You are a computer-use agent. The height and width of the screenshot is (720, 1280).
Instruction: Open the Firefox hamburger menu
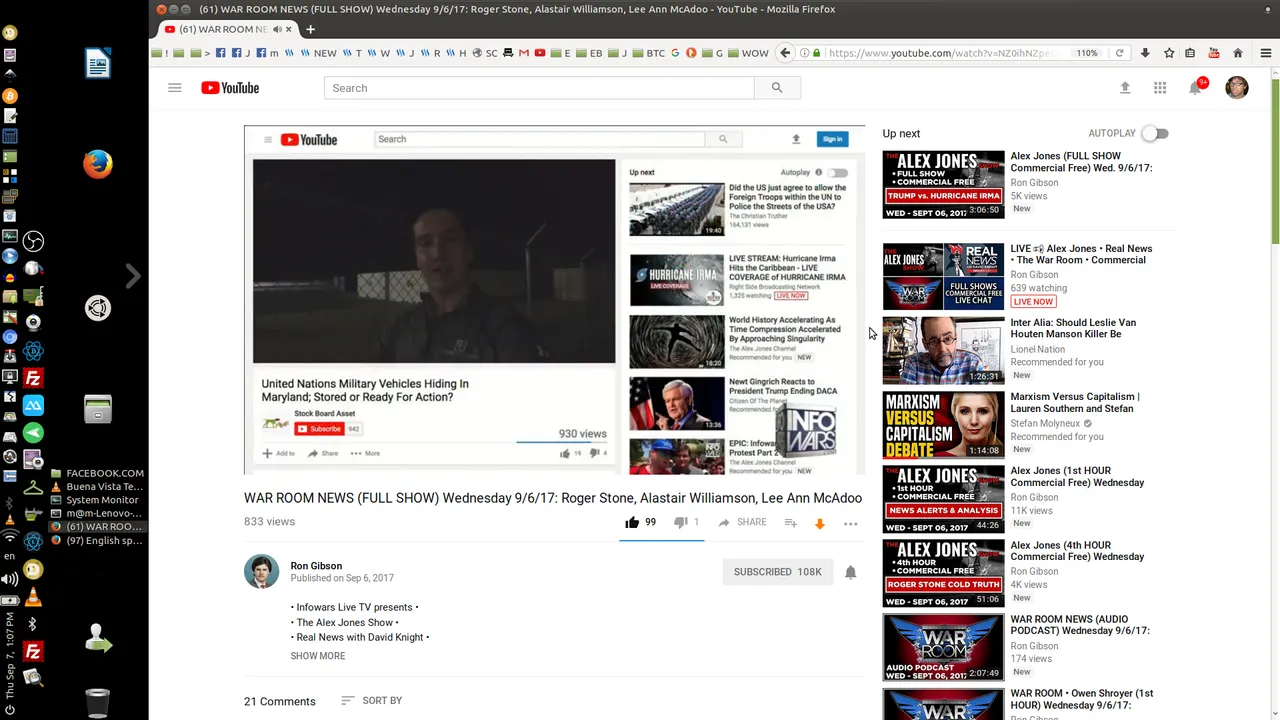point(1265,53)
